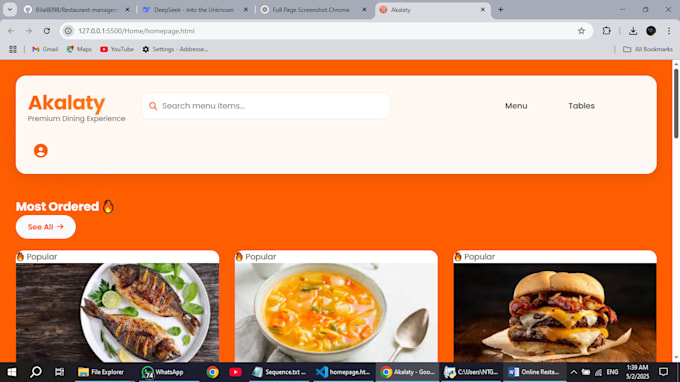Switch to the C:\Users taskbar window
Viewport: 680px width, 382px height.
tap(471, 372)
